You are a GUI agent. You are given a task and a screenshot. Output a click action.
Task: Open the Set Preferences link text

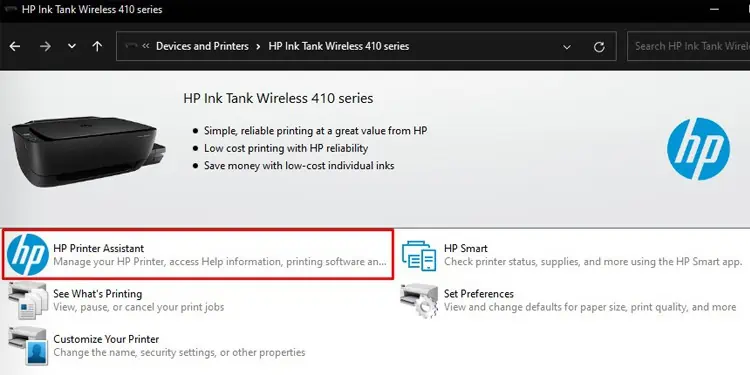[x=479, y=294]
